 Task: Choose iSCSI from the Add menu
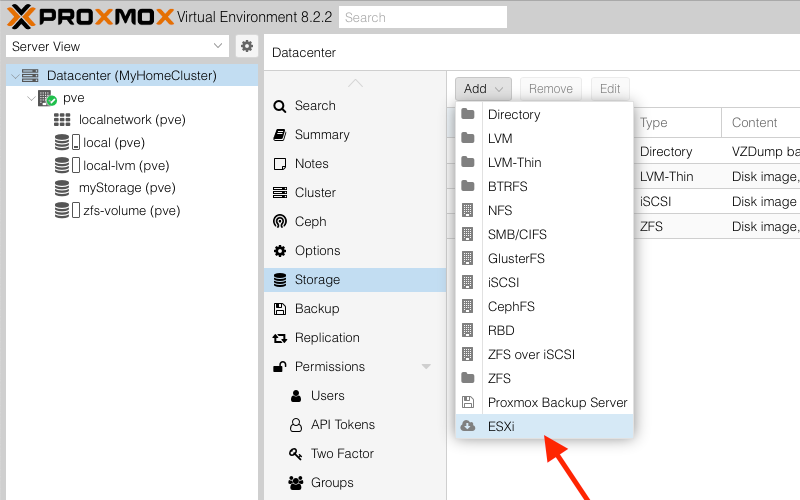point(544,282)
